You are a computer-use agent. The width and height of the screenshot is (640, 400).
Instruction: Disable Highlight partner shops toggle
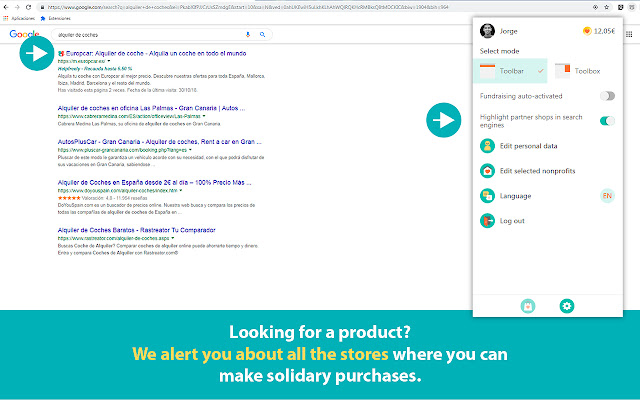pyautogui.click(x=606, y=121)
